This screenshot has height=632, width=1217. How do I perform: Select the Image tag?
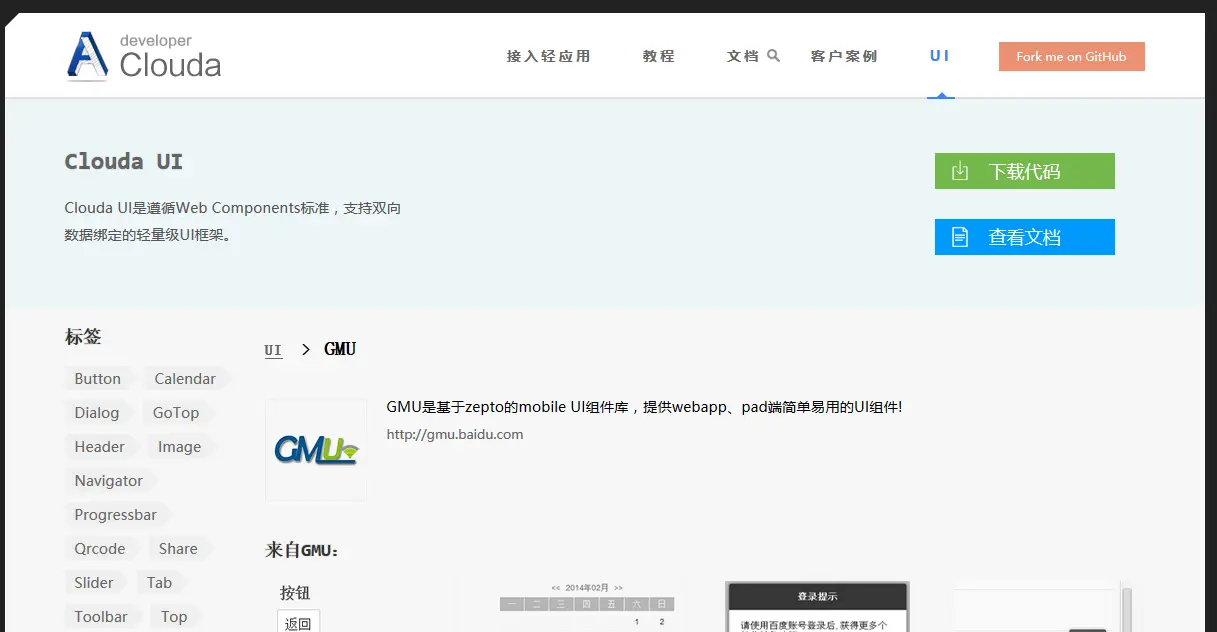coord(180,447)
